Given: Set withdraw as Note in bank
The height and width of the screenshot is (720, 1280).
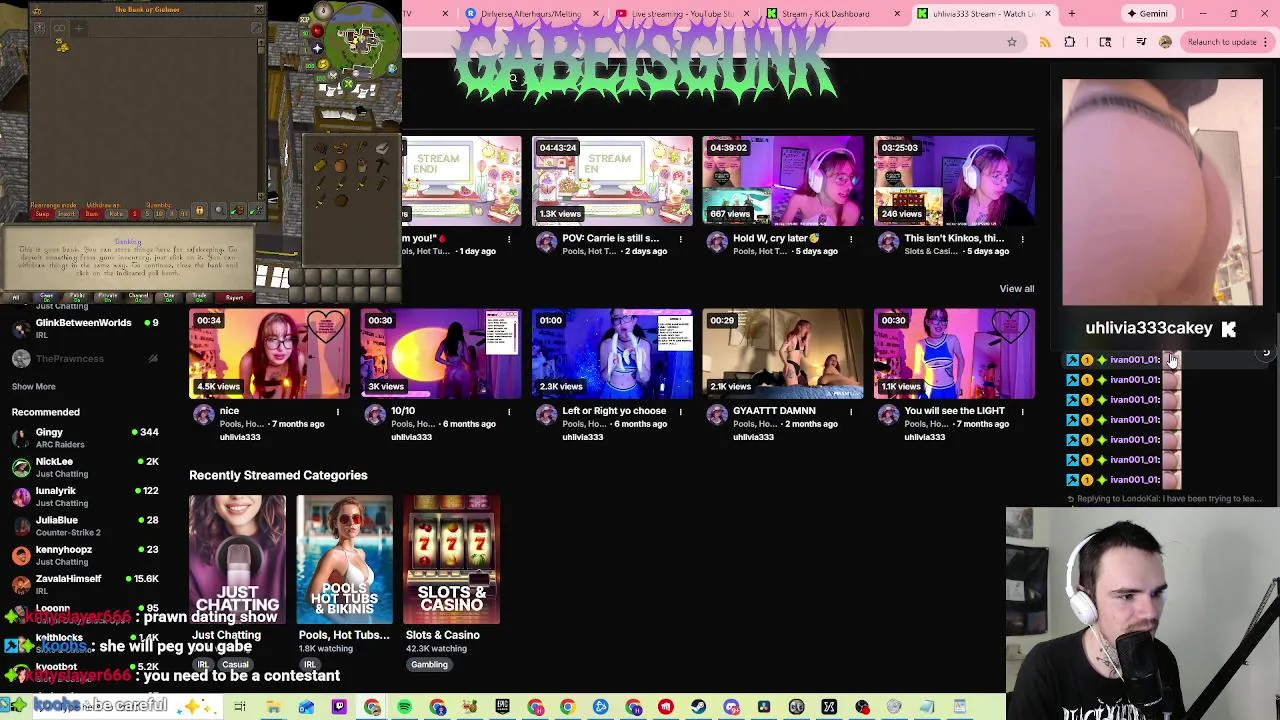Looking at the screenshot, I should 116,214.
